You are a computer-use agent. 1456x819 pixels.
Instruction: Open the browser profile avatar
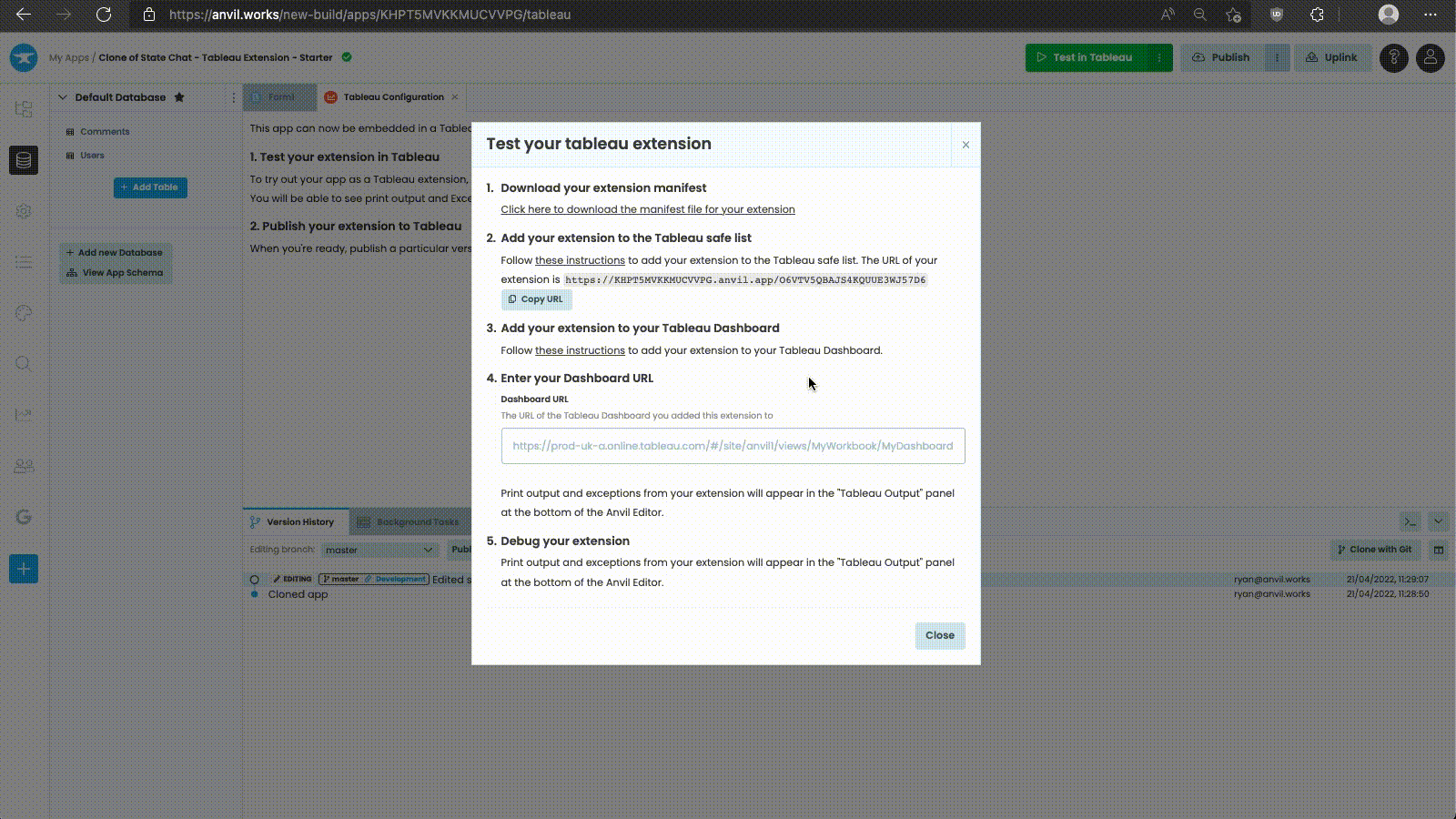[x=1388, y=15]
